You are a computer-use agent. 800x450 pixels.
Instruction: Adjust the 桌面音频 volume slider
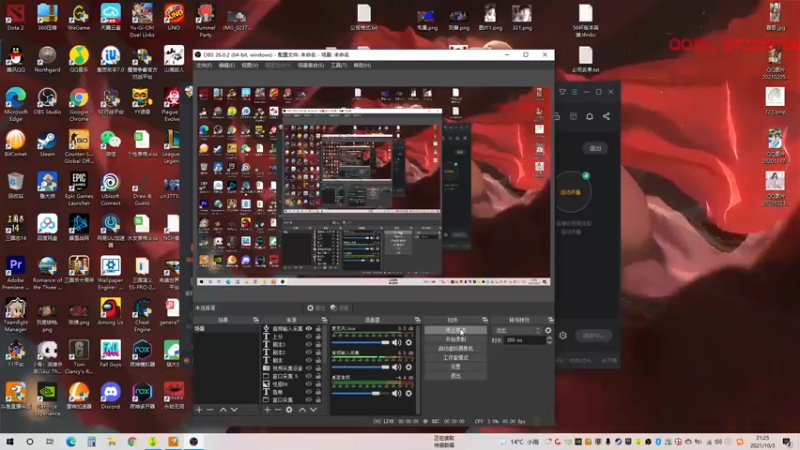pyautogui.click(x=361, y=393)
